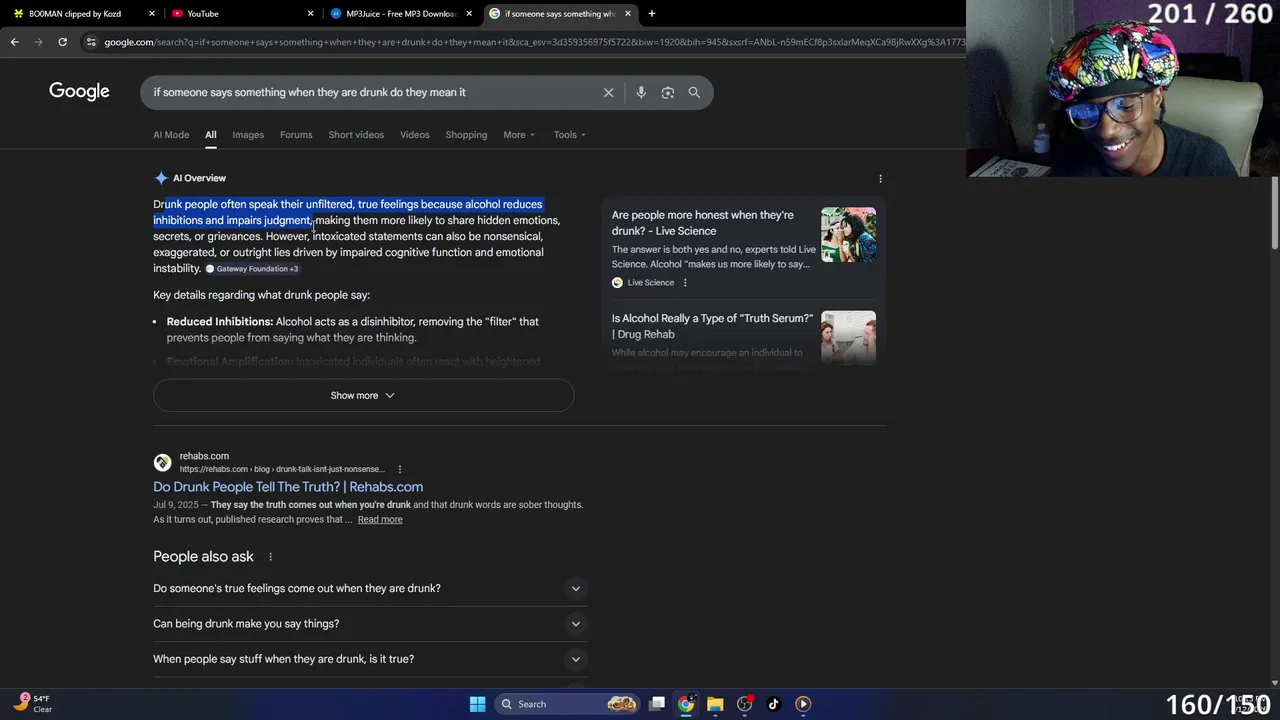Open the Drug Rehab 'Truth Serum' article
1280x720 pixels.
pyautogui.click(x=712, y=326)
